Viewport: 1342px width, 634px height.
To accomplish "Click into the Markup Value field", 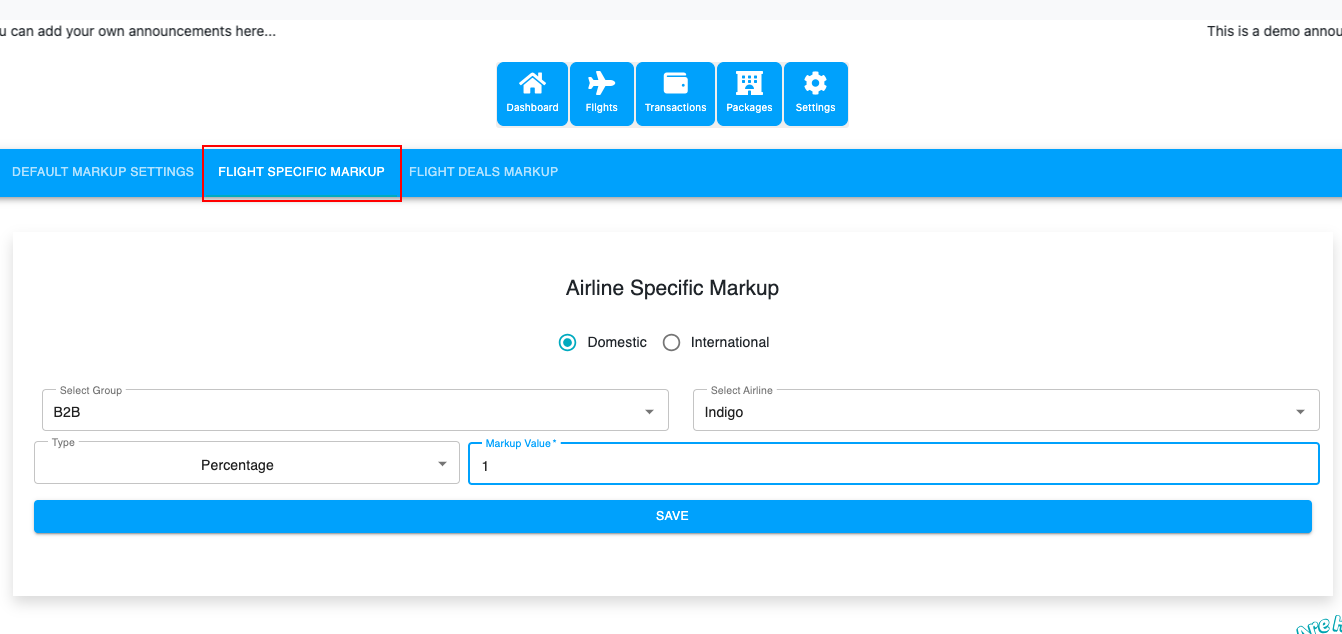I will pos(892,466).
